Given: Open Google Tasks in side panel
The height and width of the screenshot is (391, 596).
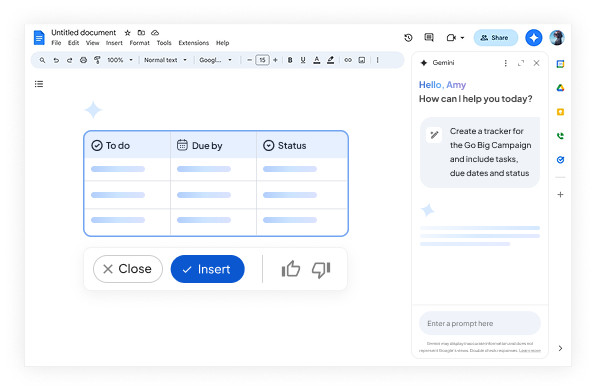Looking at the screenshot, I should [x=560, y=160].
